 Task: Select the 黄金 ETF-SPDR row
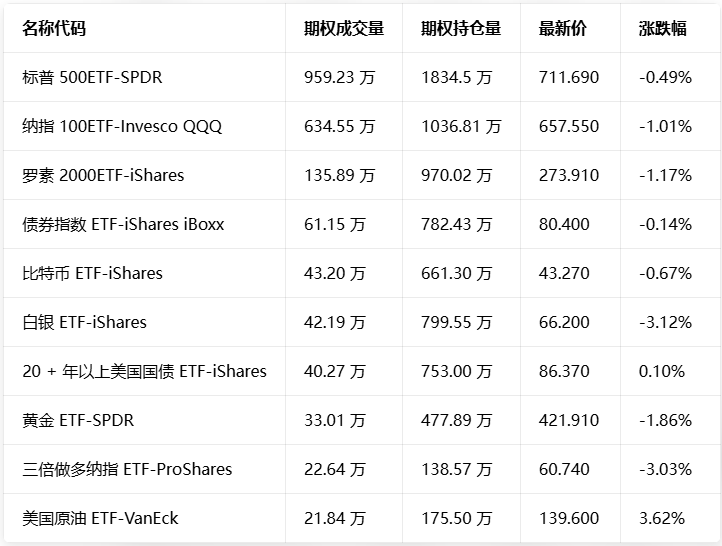[x=78, y=420]
